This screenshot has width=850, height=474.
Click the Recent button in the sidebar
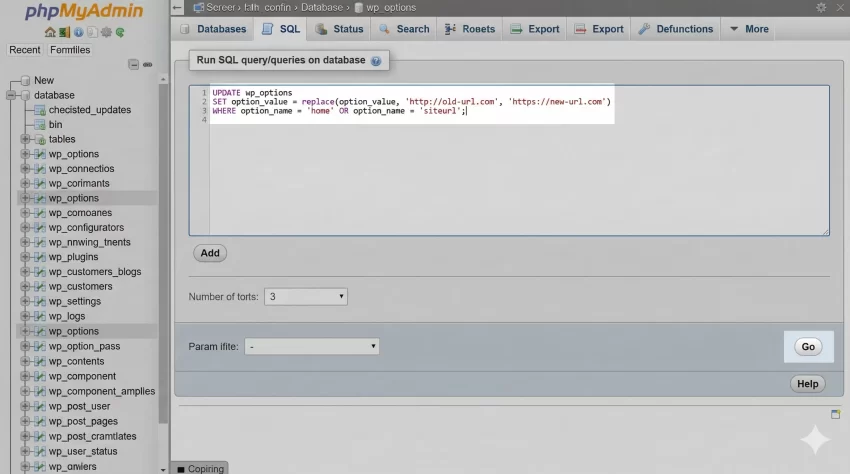[24, 50]
